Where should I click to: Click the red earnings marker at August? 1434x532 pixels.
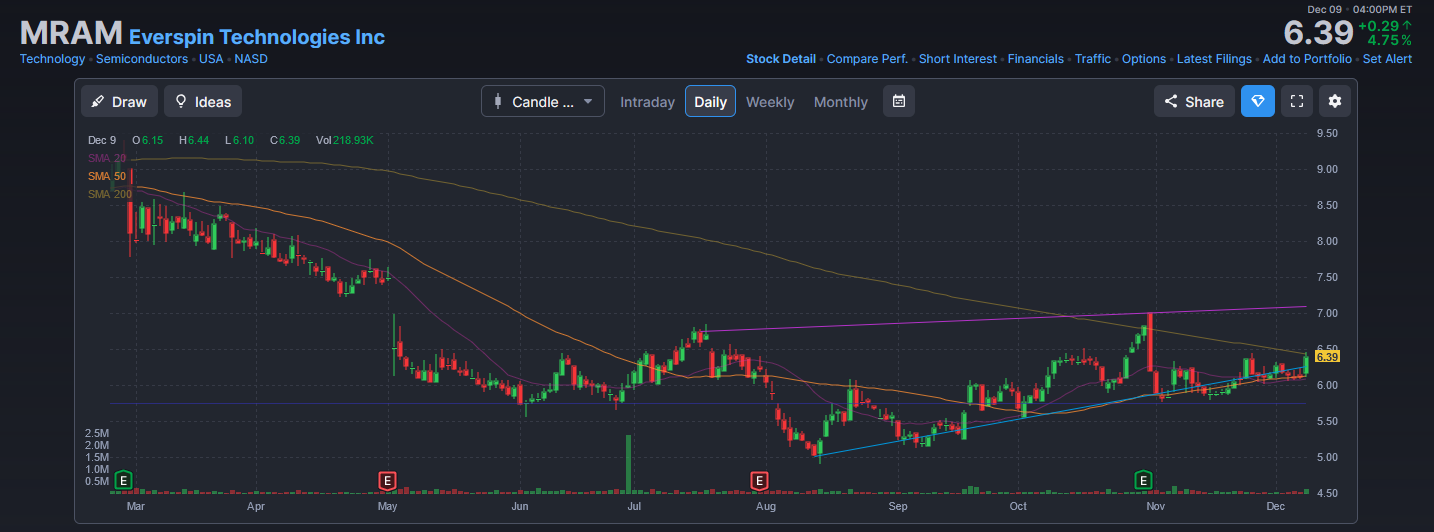point(759,481)
